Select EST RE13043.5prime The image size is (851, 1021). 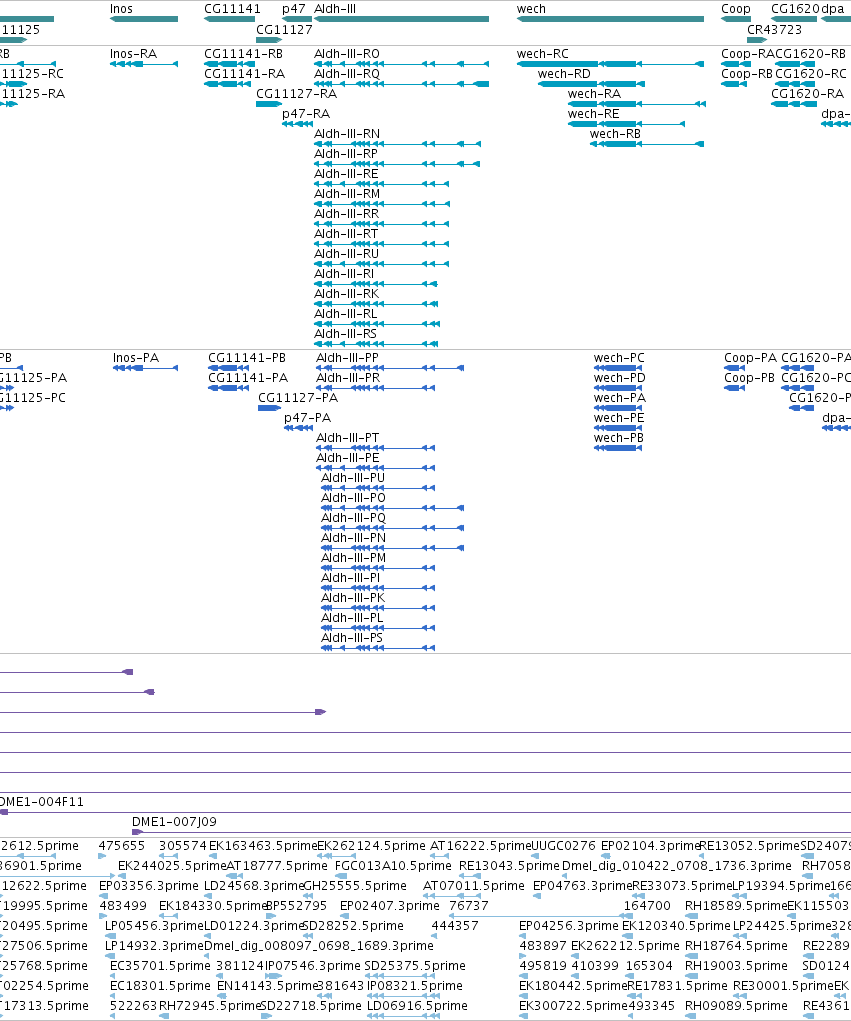[509, 866]
